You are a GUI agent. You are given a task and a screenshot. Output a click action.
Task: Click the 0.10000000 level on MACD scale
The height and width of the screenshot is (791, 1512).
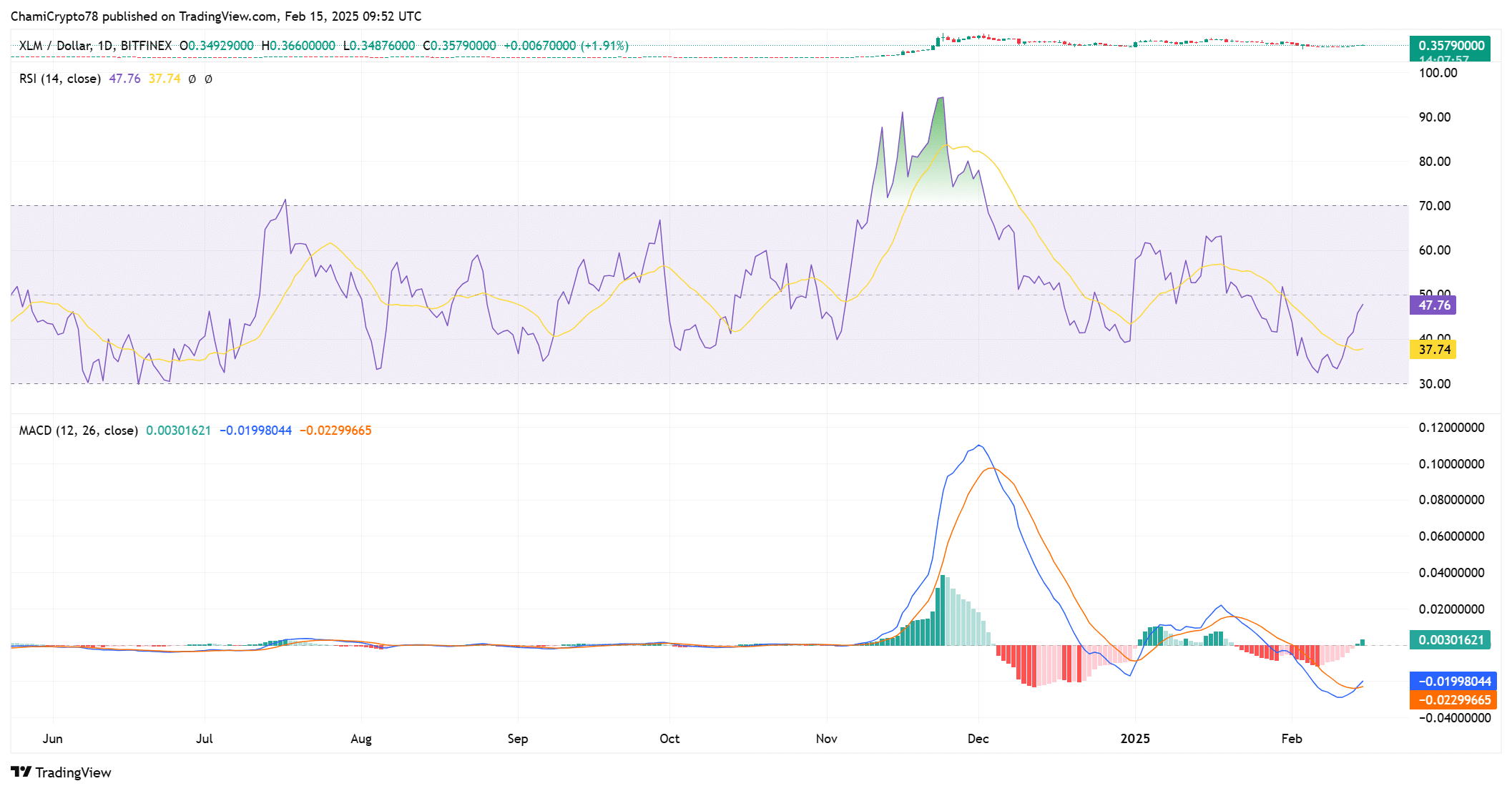[1451, 463]
